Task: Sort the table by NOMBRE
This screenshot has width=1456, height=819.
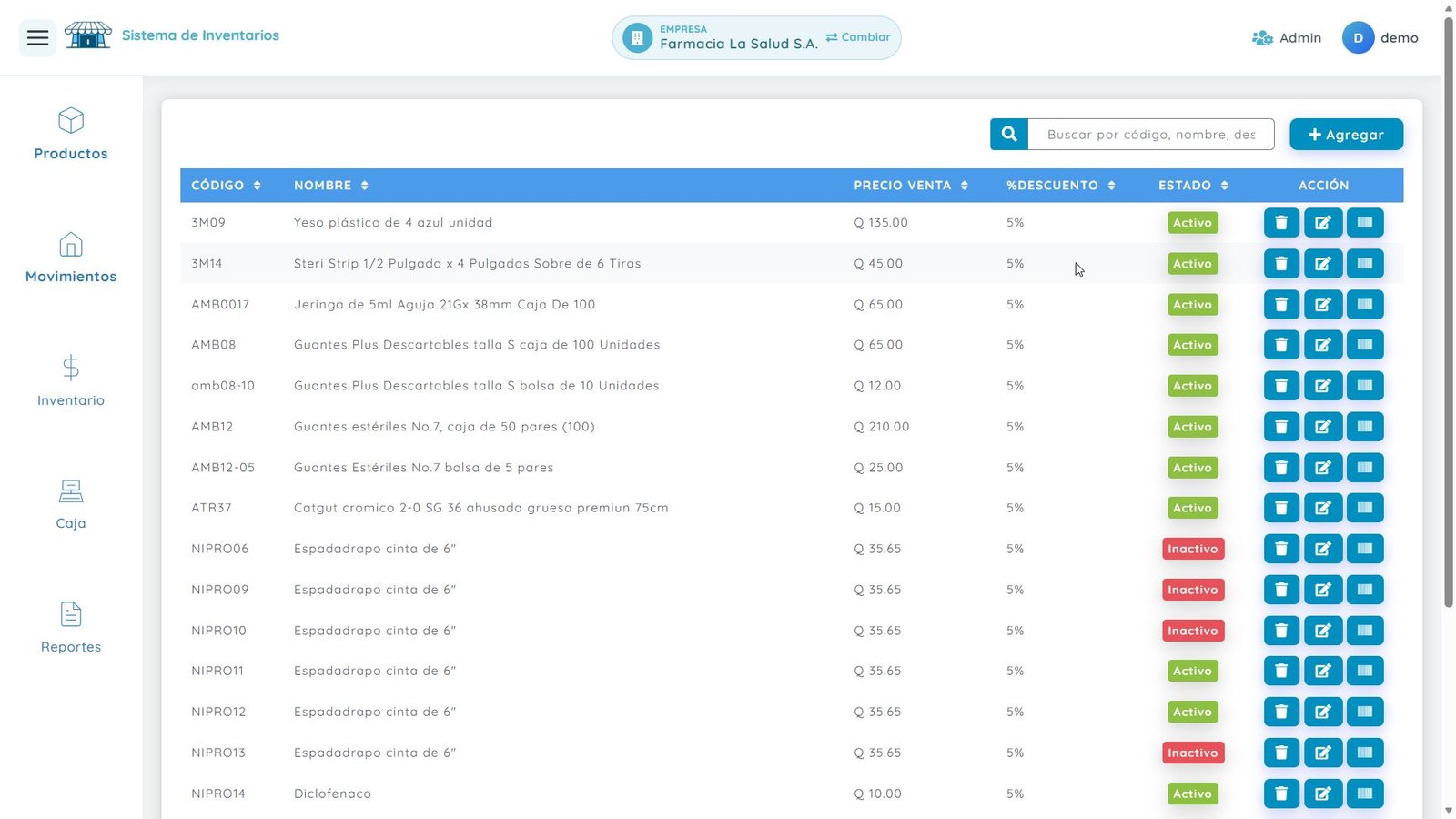Action: click(331, 185)
